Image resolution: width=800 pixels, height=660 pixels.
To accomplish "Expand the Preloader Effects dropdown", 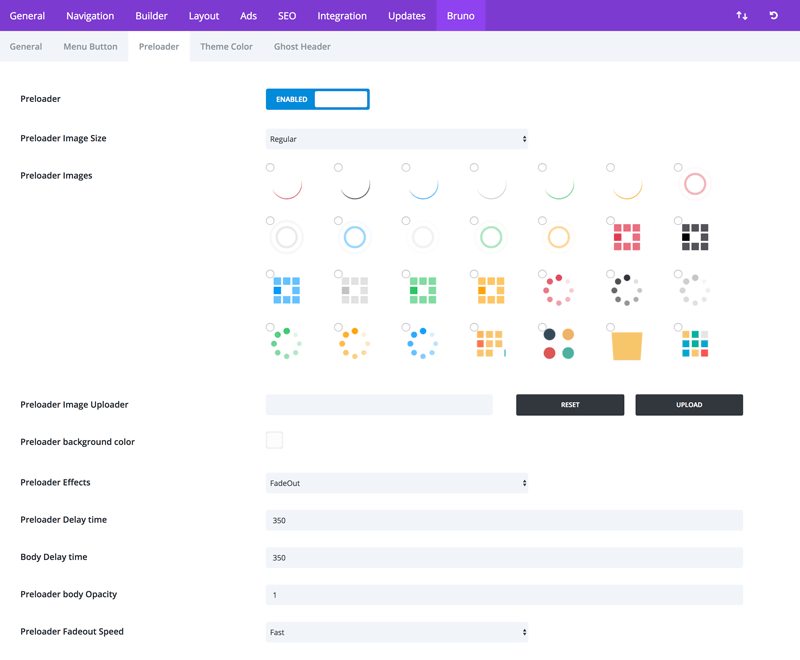I will pos(397,483).
